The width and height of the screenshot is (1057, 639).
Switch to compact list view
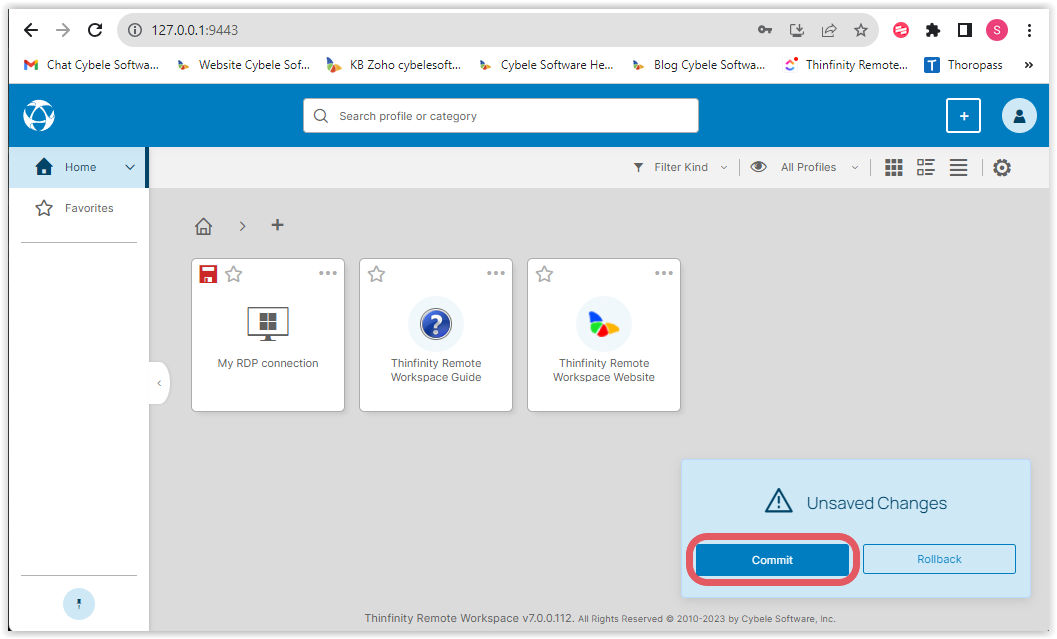point(958,167)
